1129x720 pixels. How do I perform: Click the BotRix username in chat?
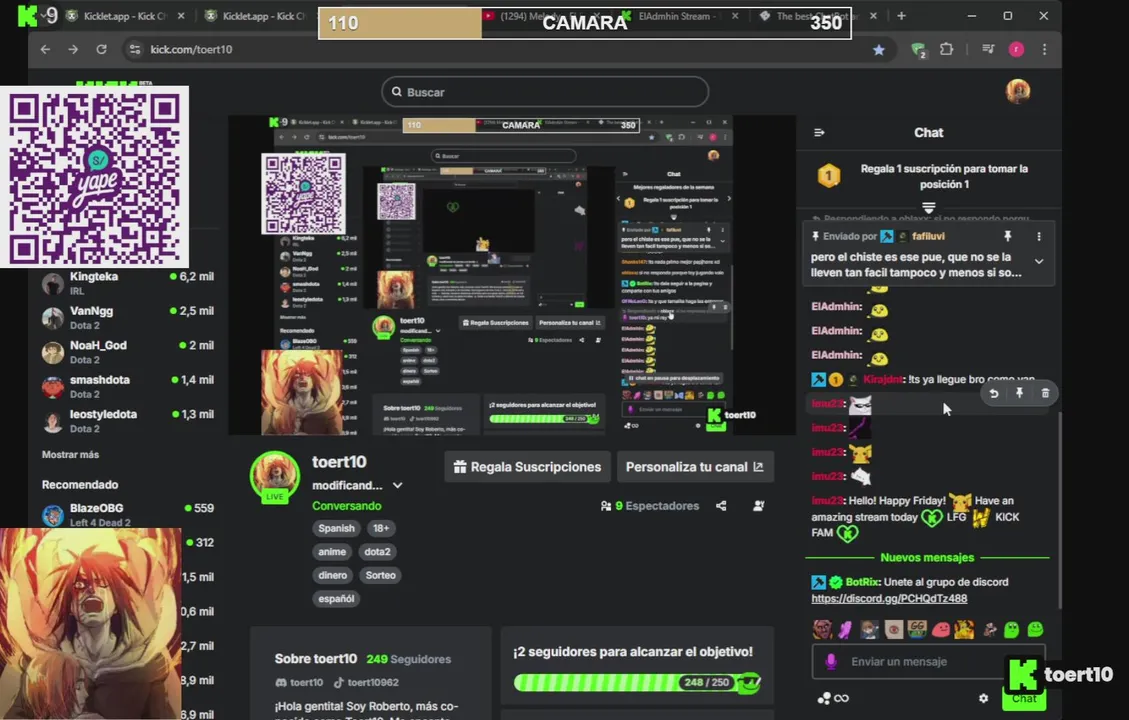(x=862, y=582)
